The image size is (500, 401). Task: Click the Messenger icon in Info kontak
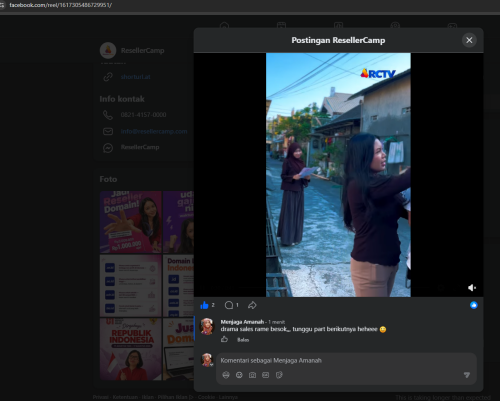(108, 148)
